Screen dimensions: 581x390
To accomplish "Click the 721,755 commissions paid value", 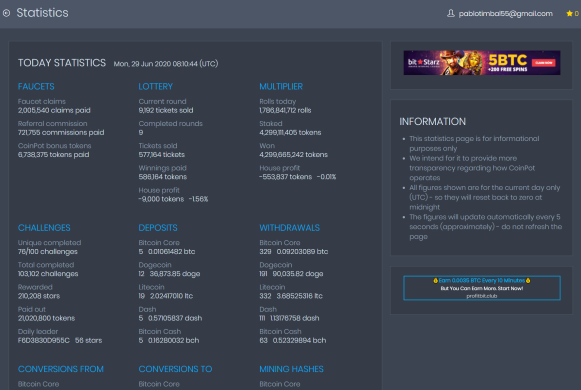I will pyautogui.click(x=61, y=133).
